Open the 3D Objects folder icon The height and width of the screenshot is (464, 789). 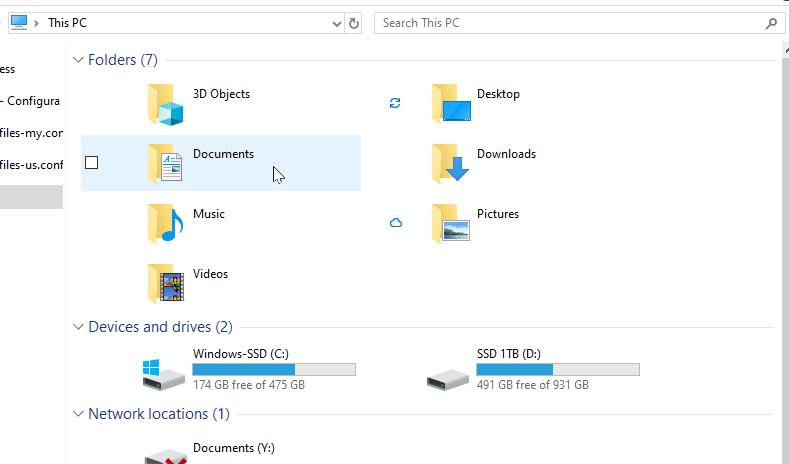(166, 104)
